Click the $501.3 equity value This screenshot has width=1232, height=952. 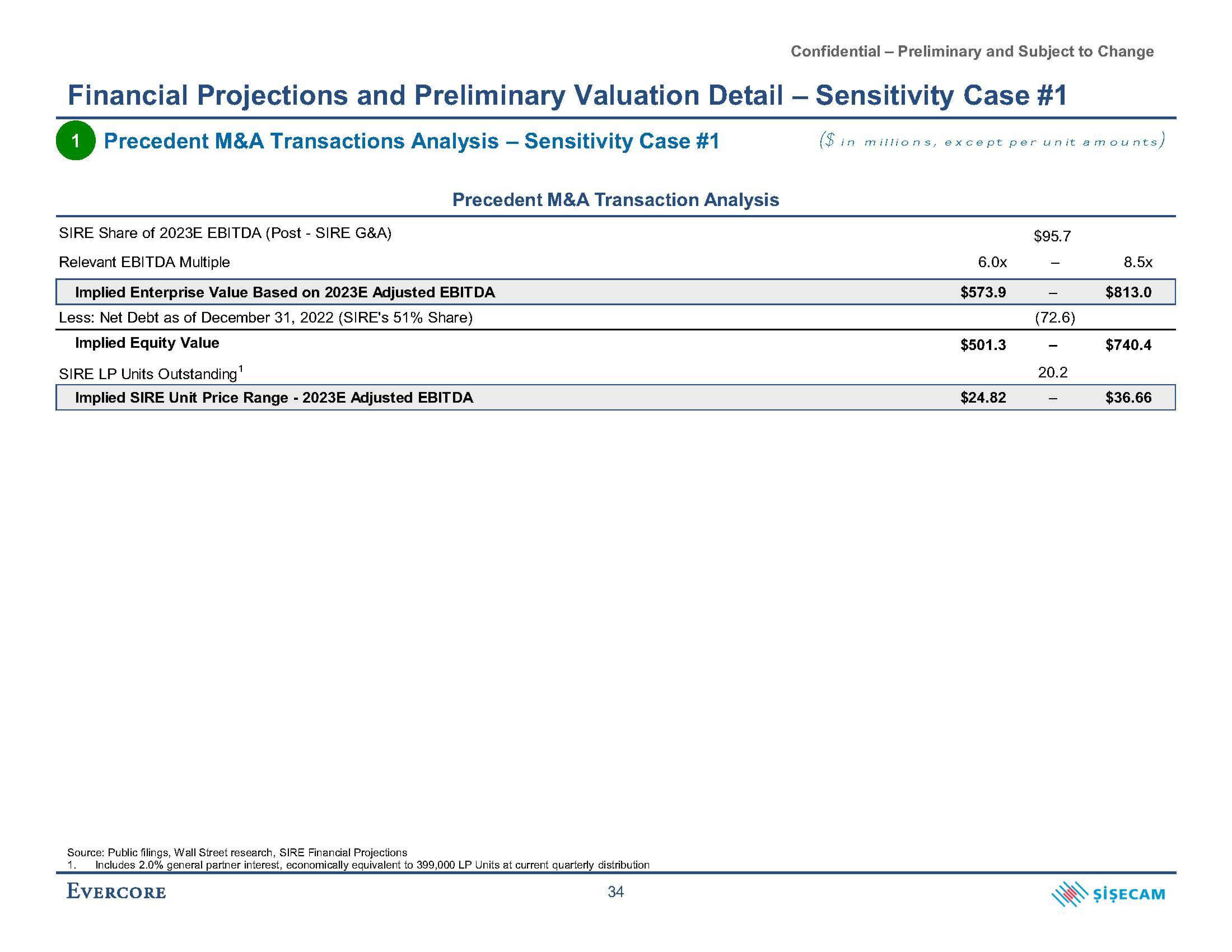tap(983, 345)
